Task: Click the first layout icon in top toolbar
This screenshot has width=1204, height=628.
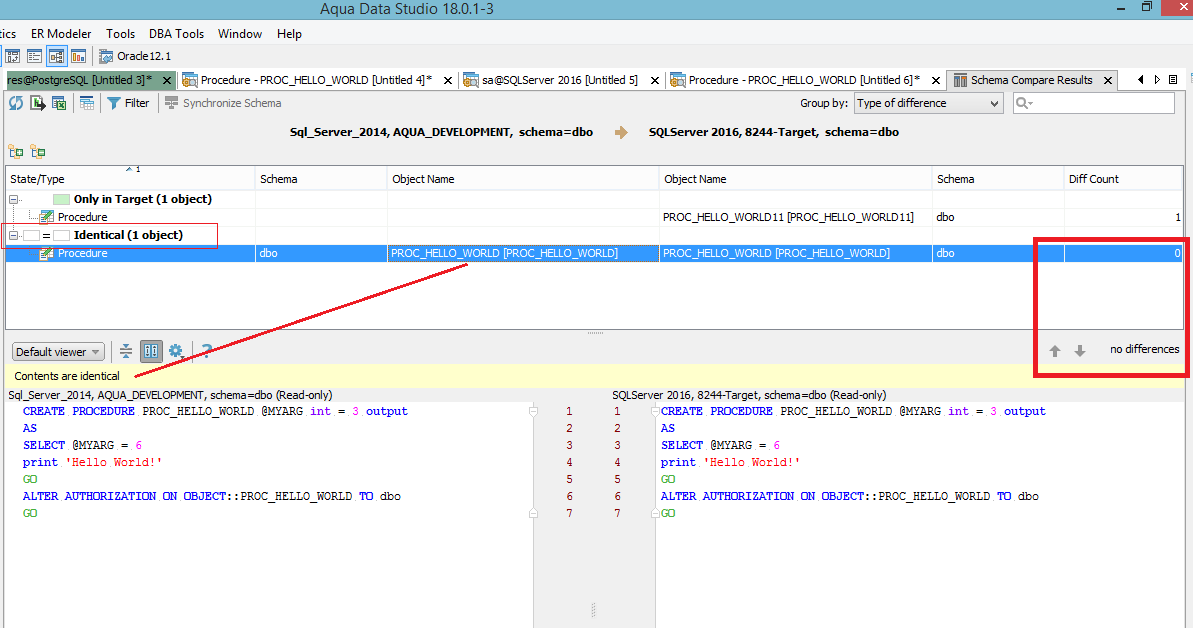Action: 13,56
